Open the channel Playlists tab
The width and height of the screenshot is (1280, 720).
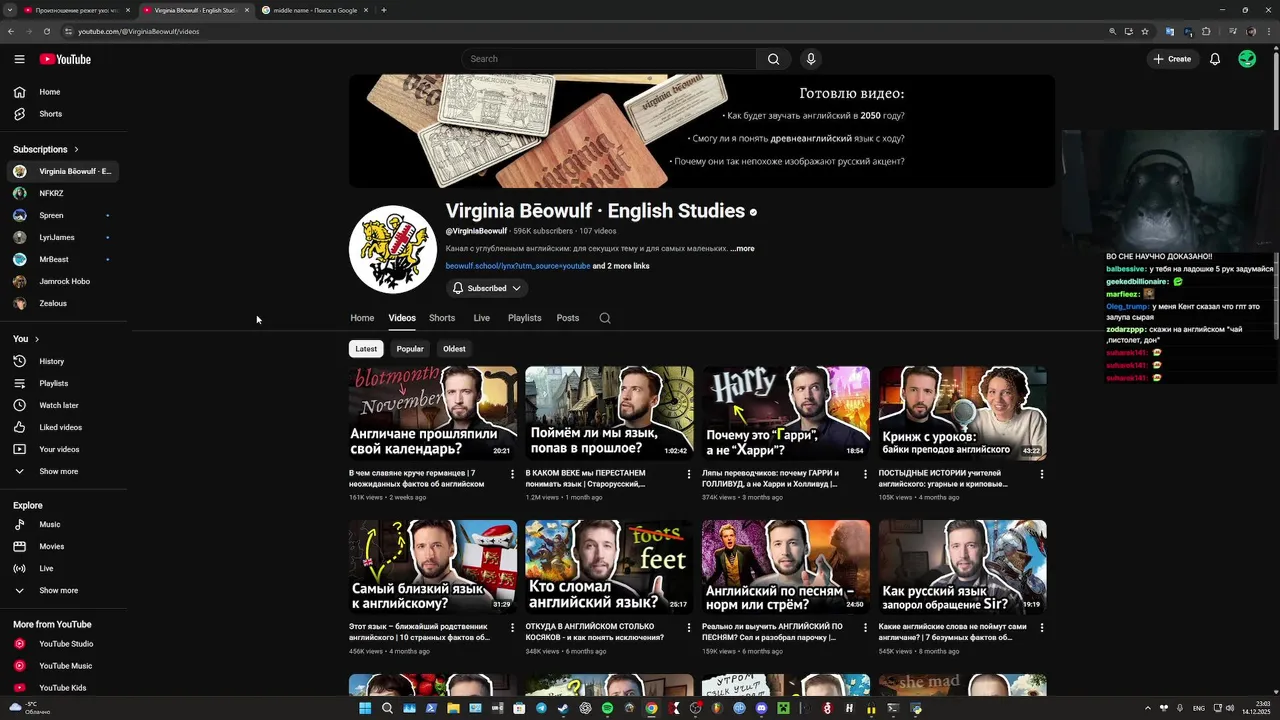pyautogui.click(x=524, y=318)
